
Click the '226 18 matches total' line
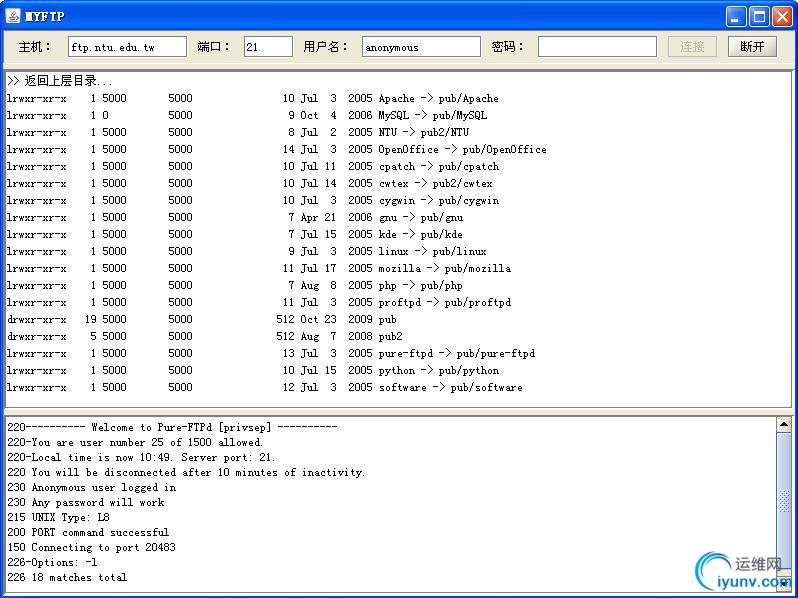[x=67, y=577]
